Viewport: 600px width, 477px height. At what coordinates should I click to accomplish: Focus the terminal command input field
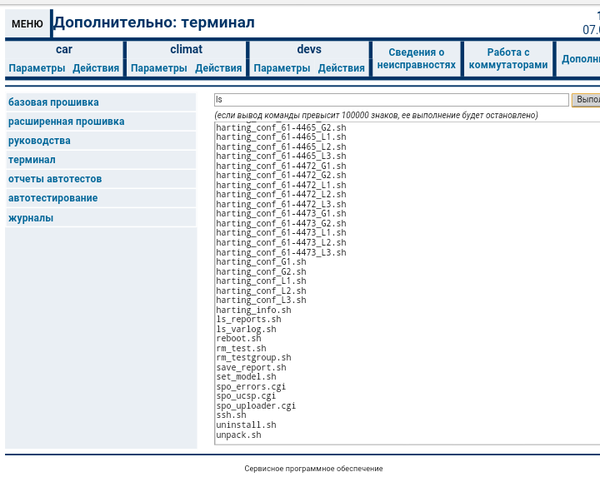(x=391, y=100)
